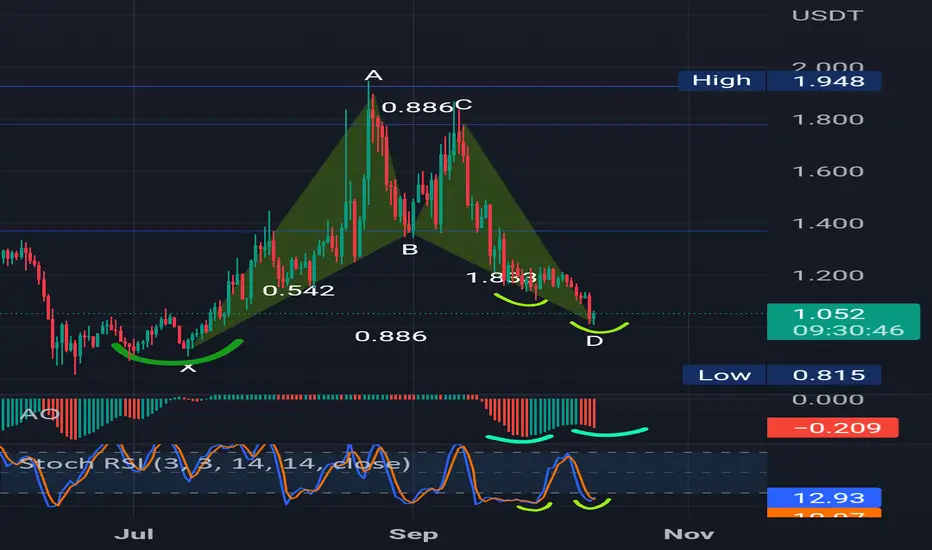Click the 0.000 AO axis label
Image resolution: width=932 pixels, height=550 pixels.
pos(828,400)
